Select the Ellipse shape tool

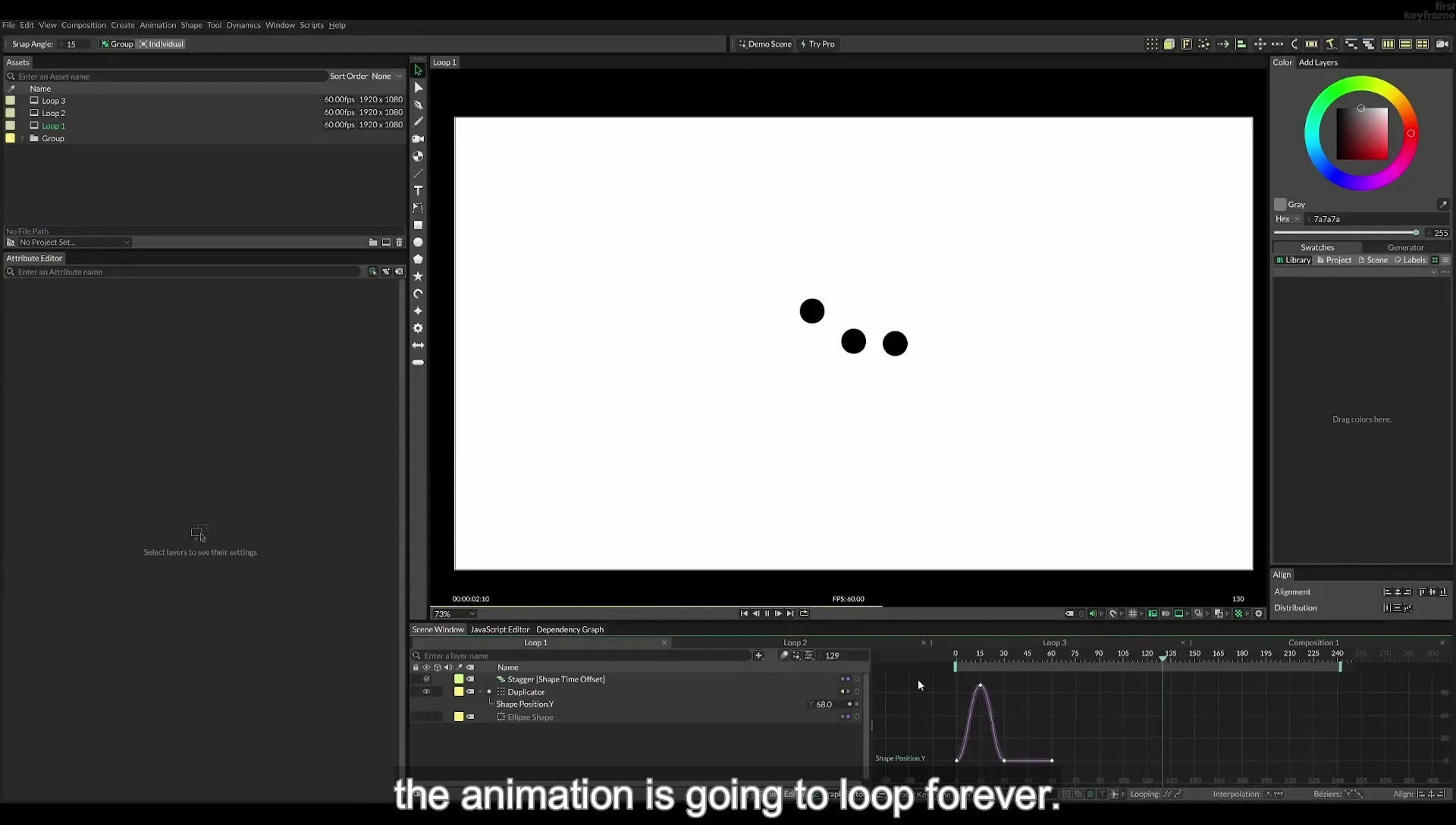pos(418,243)
